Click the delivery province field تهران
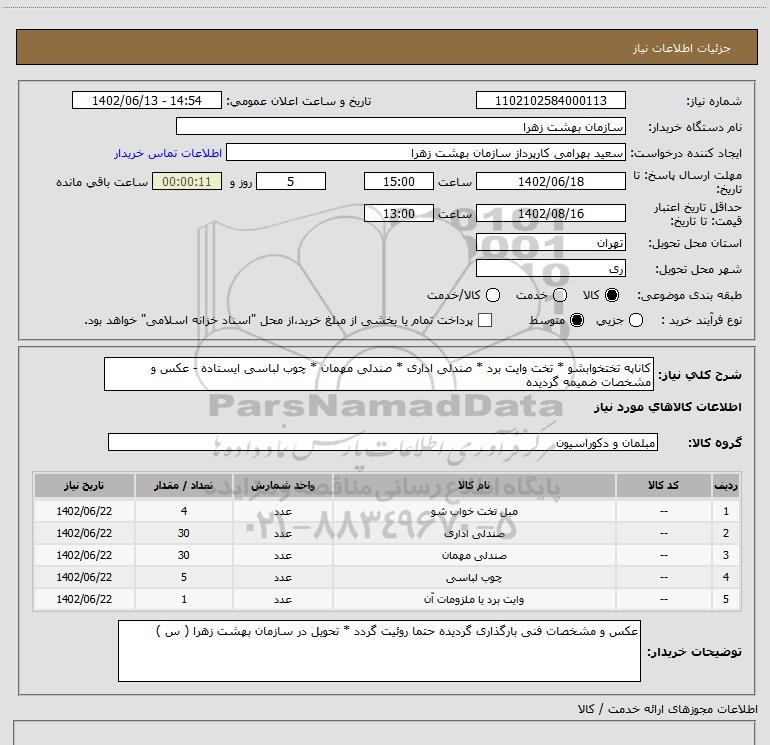The width and height of the screenshot is (770, 745). point(550,243)
